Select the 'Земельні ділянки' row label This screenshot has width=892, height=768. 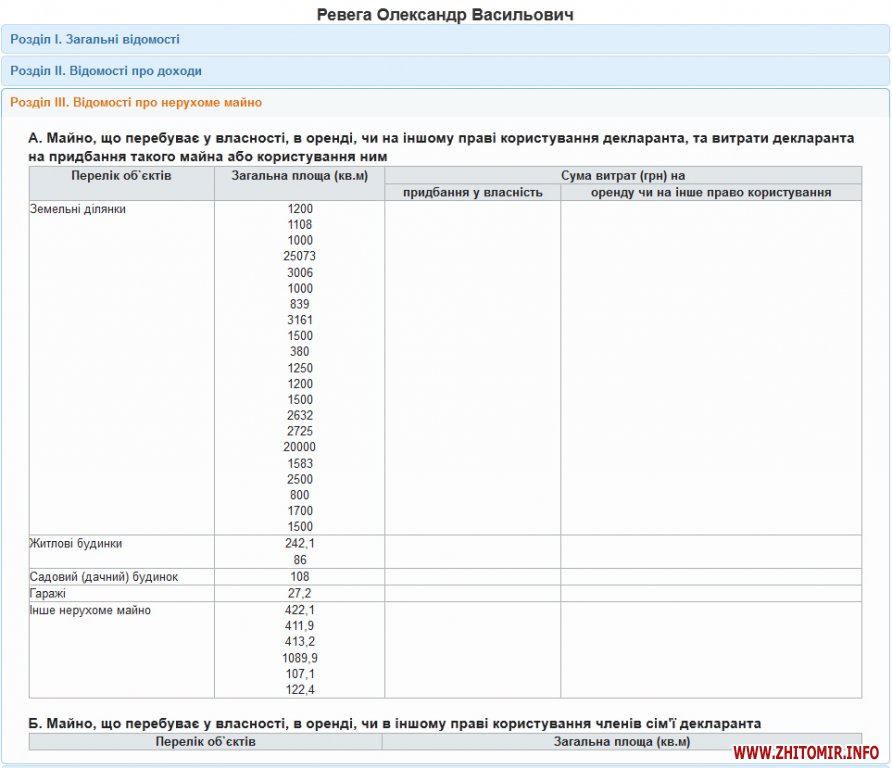[x=79, y=209]
